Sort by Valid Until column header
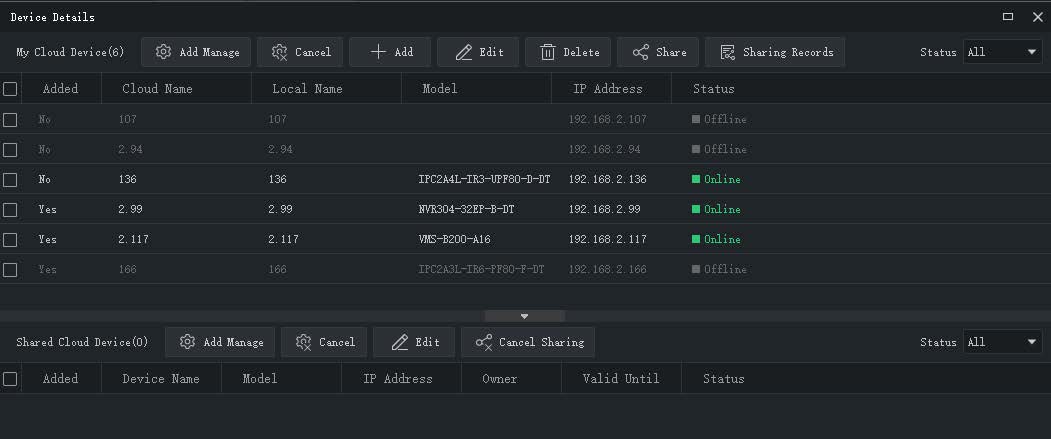Screen dimensions: 1051x439 [621, 379]
